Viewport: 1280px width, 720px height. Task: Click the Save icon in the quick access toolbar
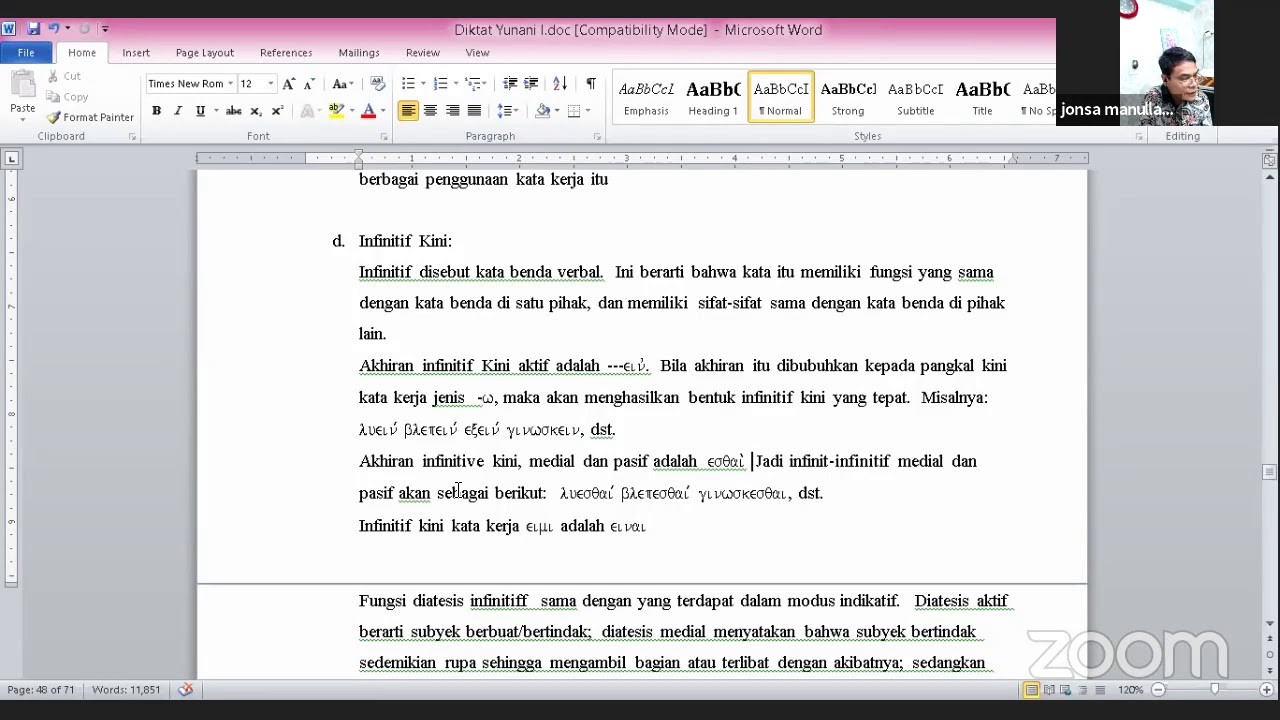tap(33, 29)
